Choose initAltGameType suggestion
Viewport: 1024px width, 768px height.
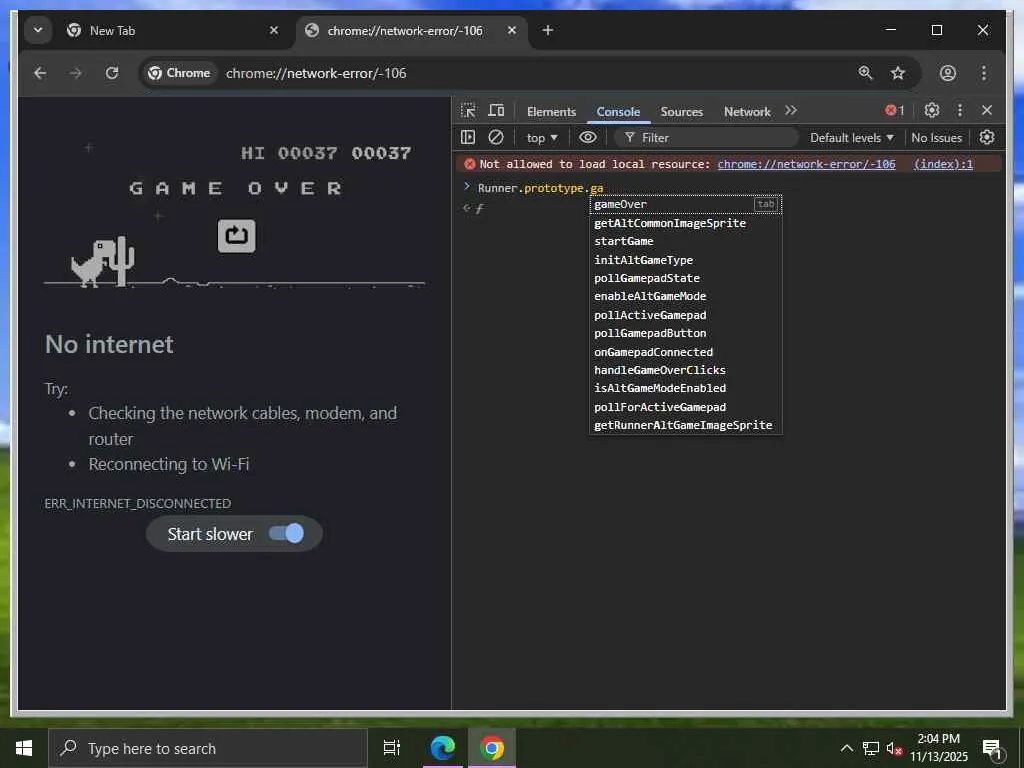(685, 260)
